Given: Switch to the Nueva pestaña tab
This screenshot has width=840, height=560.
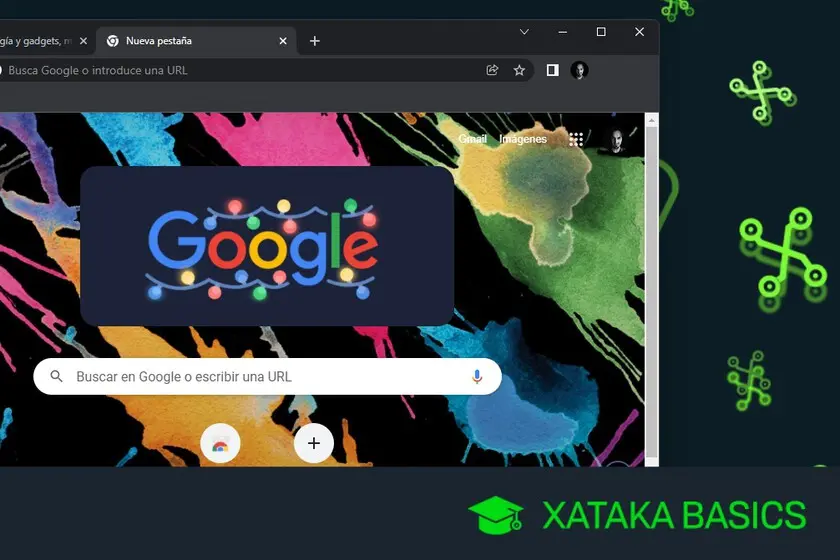Looking at the screenshot, I should tap(196, 41).
